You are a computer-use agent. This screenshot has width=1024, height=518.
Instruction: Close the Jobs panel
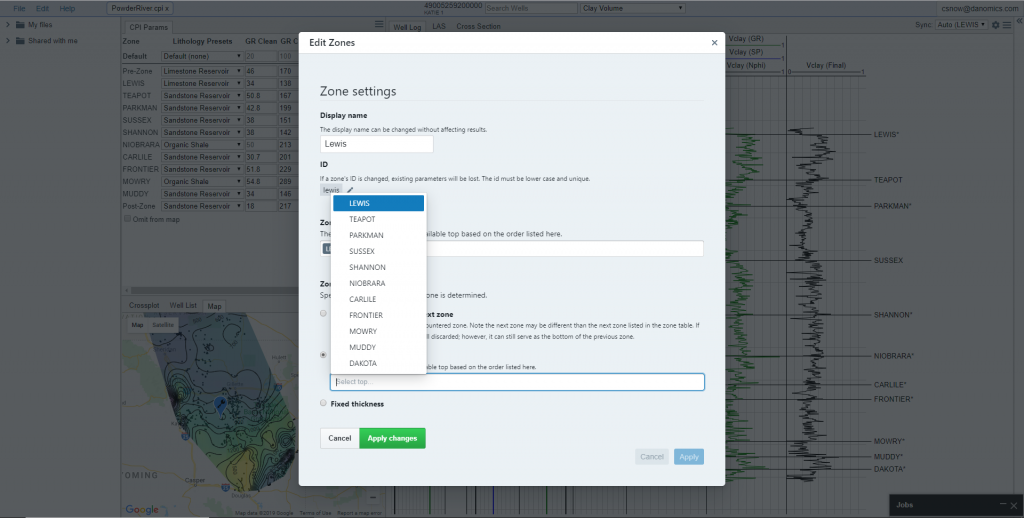(x=1014, y=505)
